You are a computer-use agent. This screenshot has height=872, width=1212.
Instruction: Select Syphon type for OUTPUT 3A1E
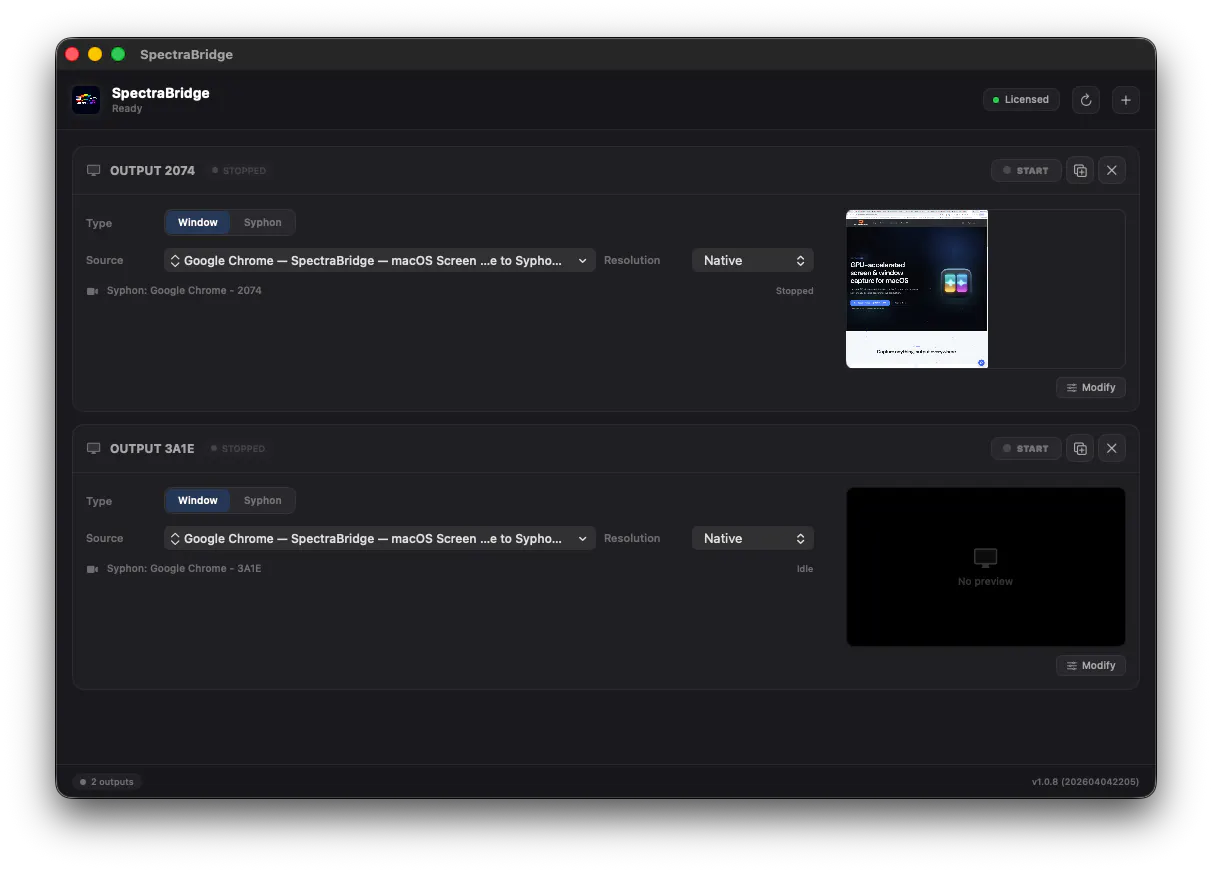(263, 501)
